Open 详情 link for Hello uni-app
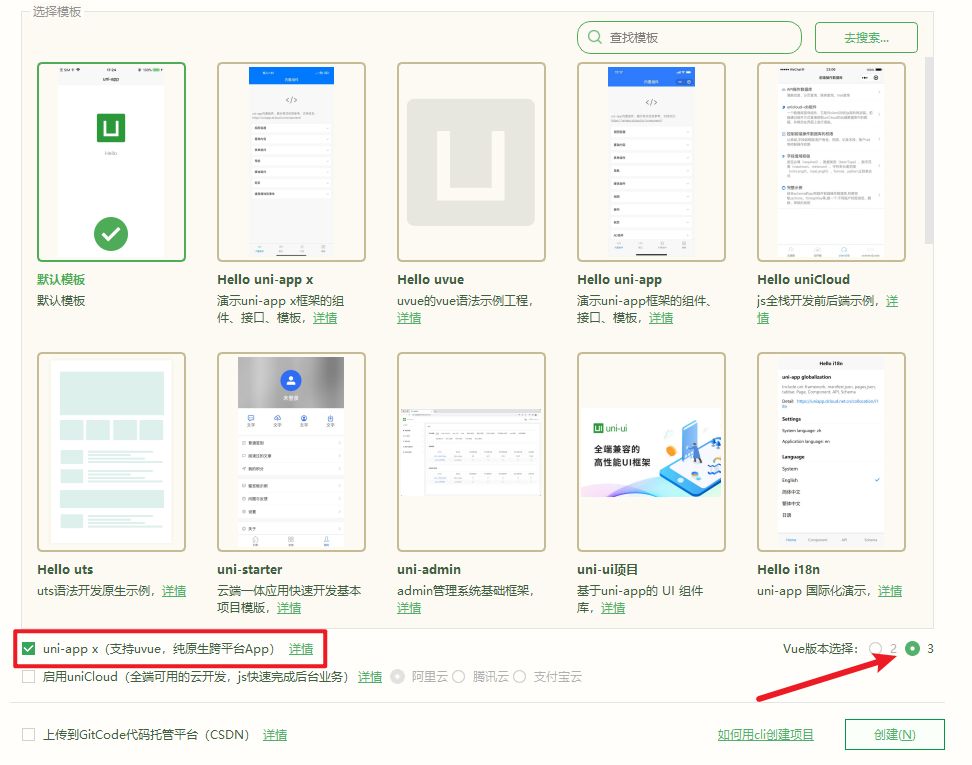The image size is (972, 765). pyautogui.click(x=661, y=318)
